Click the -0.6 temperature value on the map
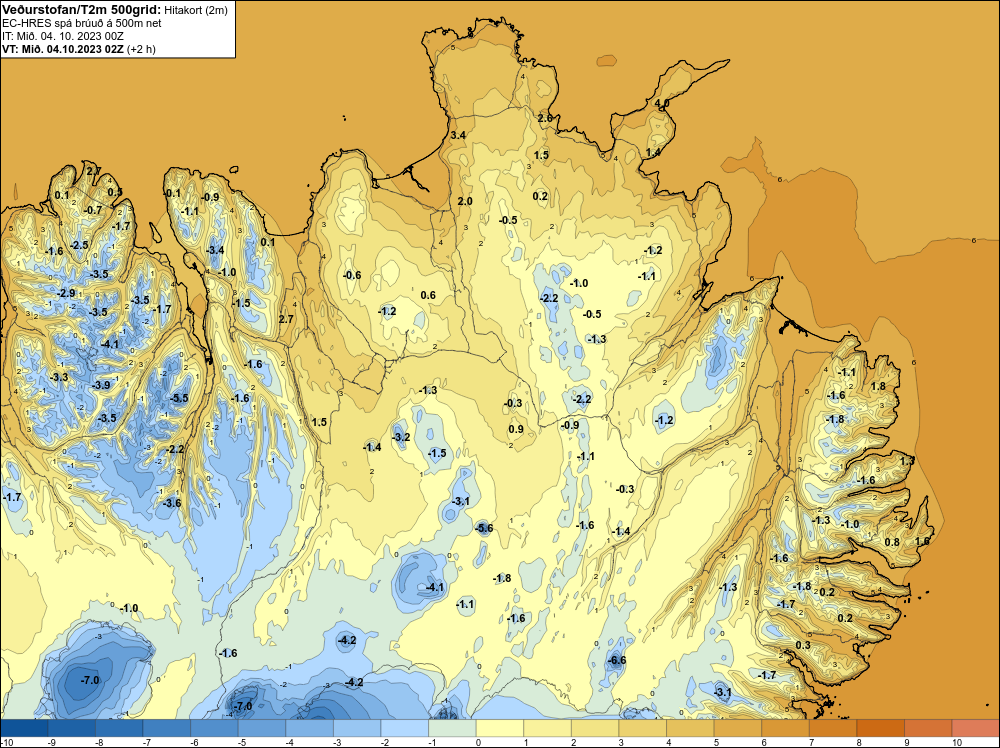Viewport: 1000px width, 748px height. pos(352,275)
